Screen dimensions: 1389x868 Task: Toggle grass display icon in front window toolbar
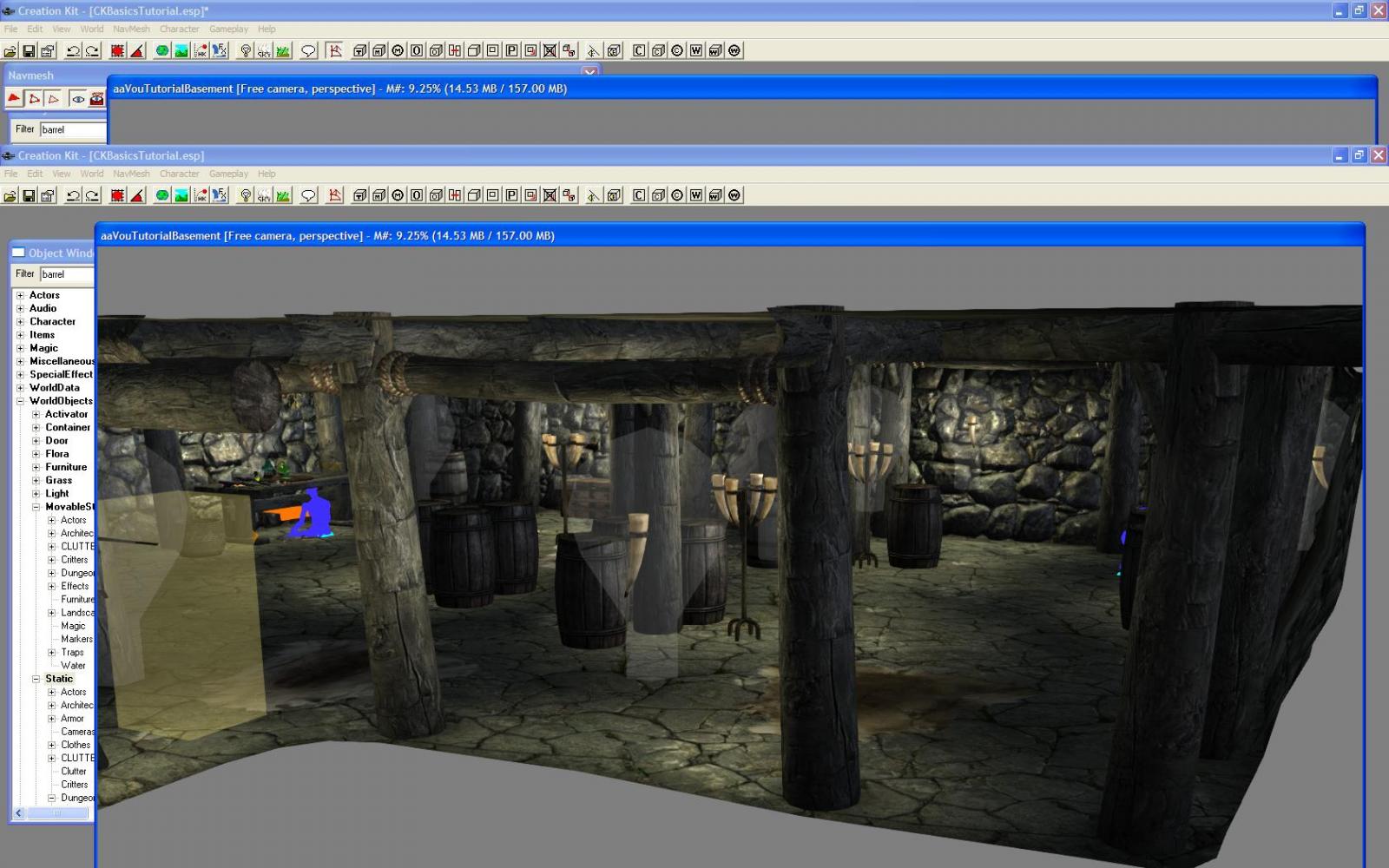283,196
